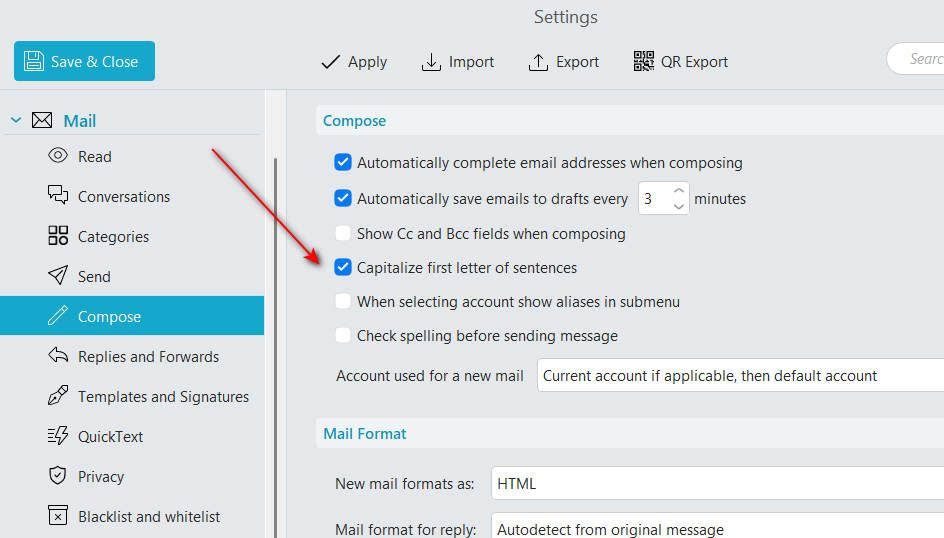Go to Templates and Signatures settings
The height and width of the screenshot is (538, 944).
tap(163, 396)
